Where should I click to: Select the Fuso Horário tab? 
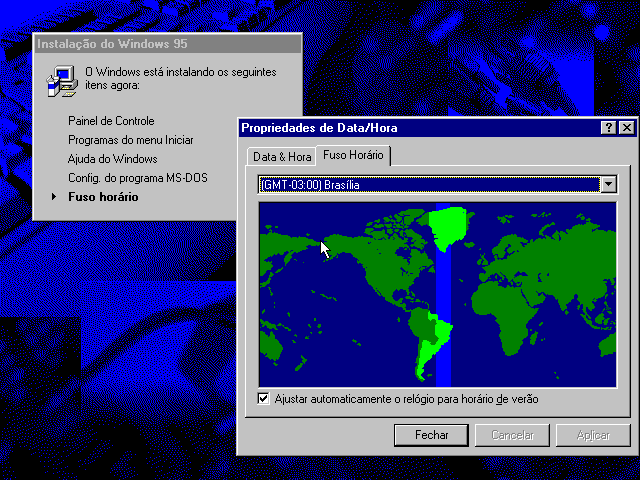[353, 155]
